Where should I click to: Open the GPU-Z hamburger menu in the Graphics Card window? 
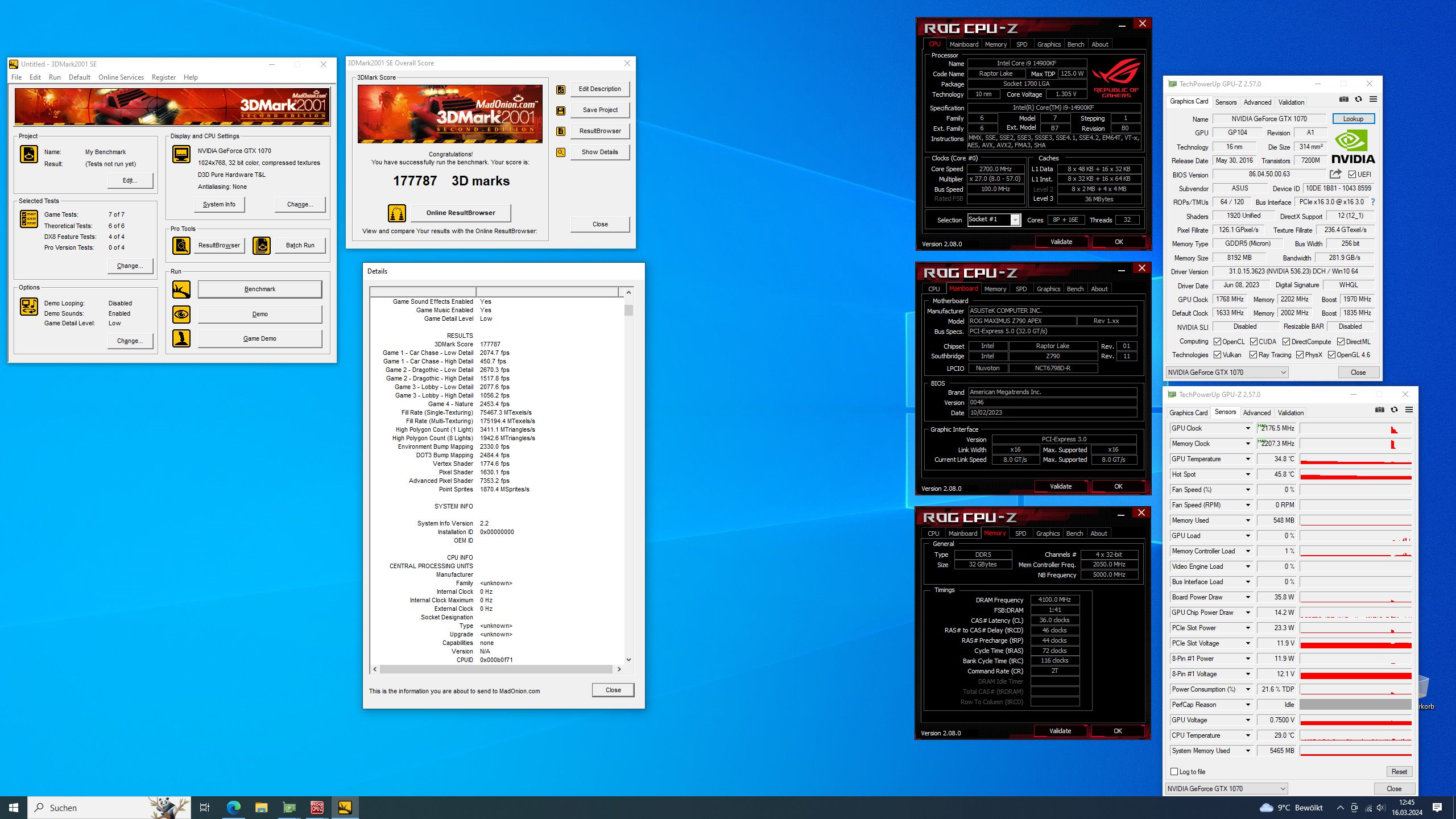1374,100
